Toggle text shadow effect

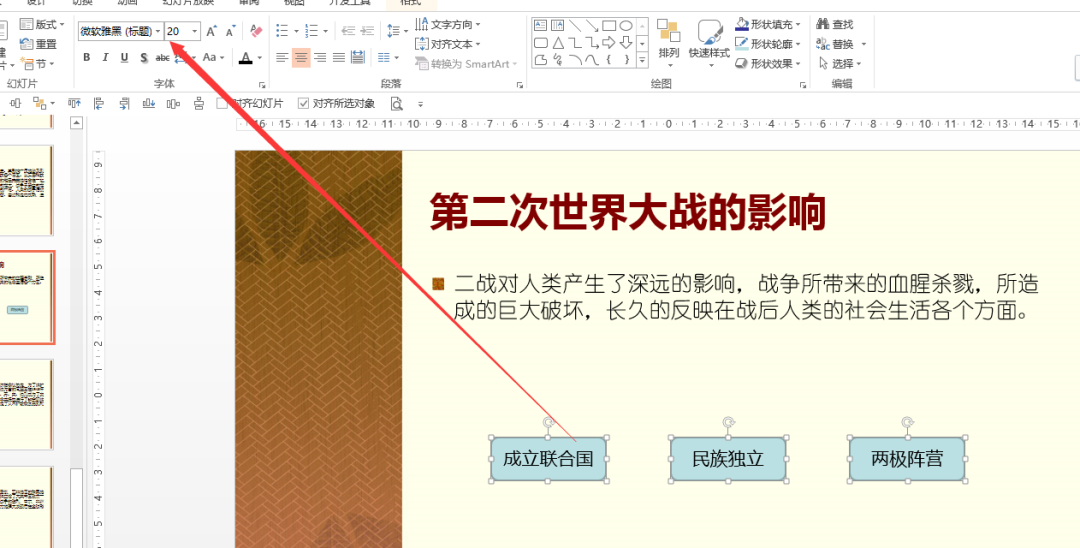143,58
